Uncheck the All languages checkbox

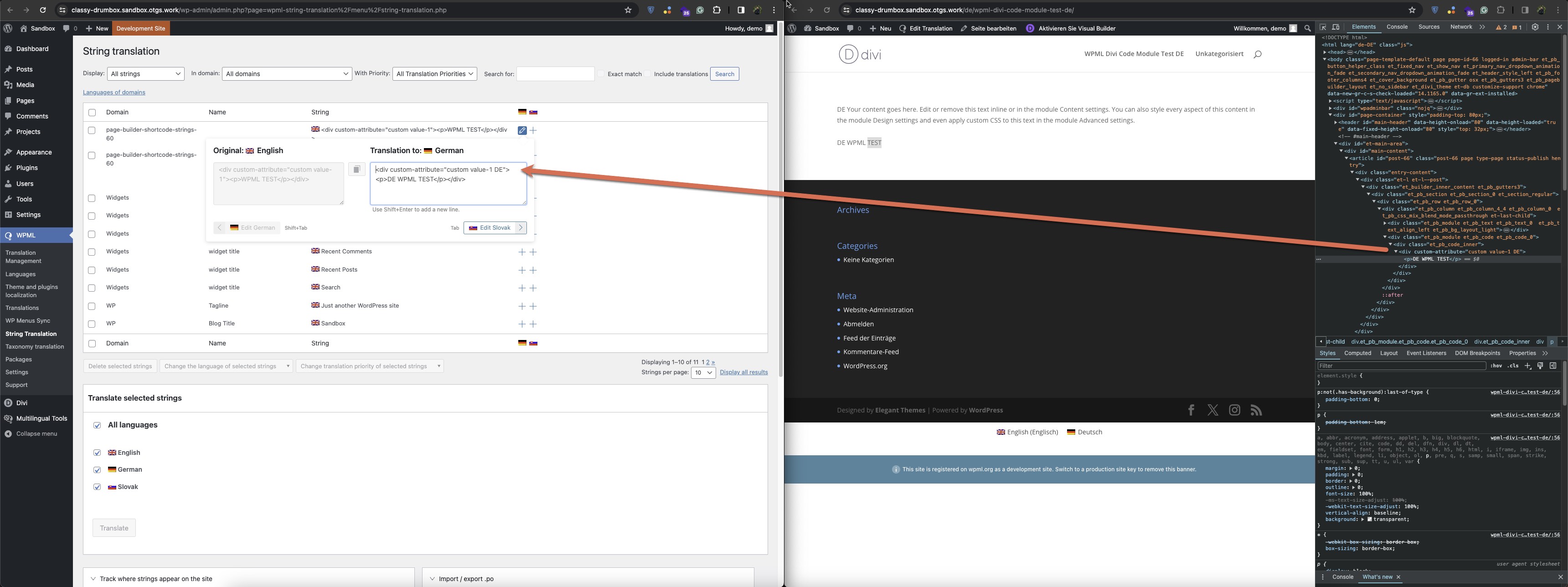pos(98,425)
